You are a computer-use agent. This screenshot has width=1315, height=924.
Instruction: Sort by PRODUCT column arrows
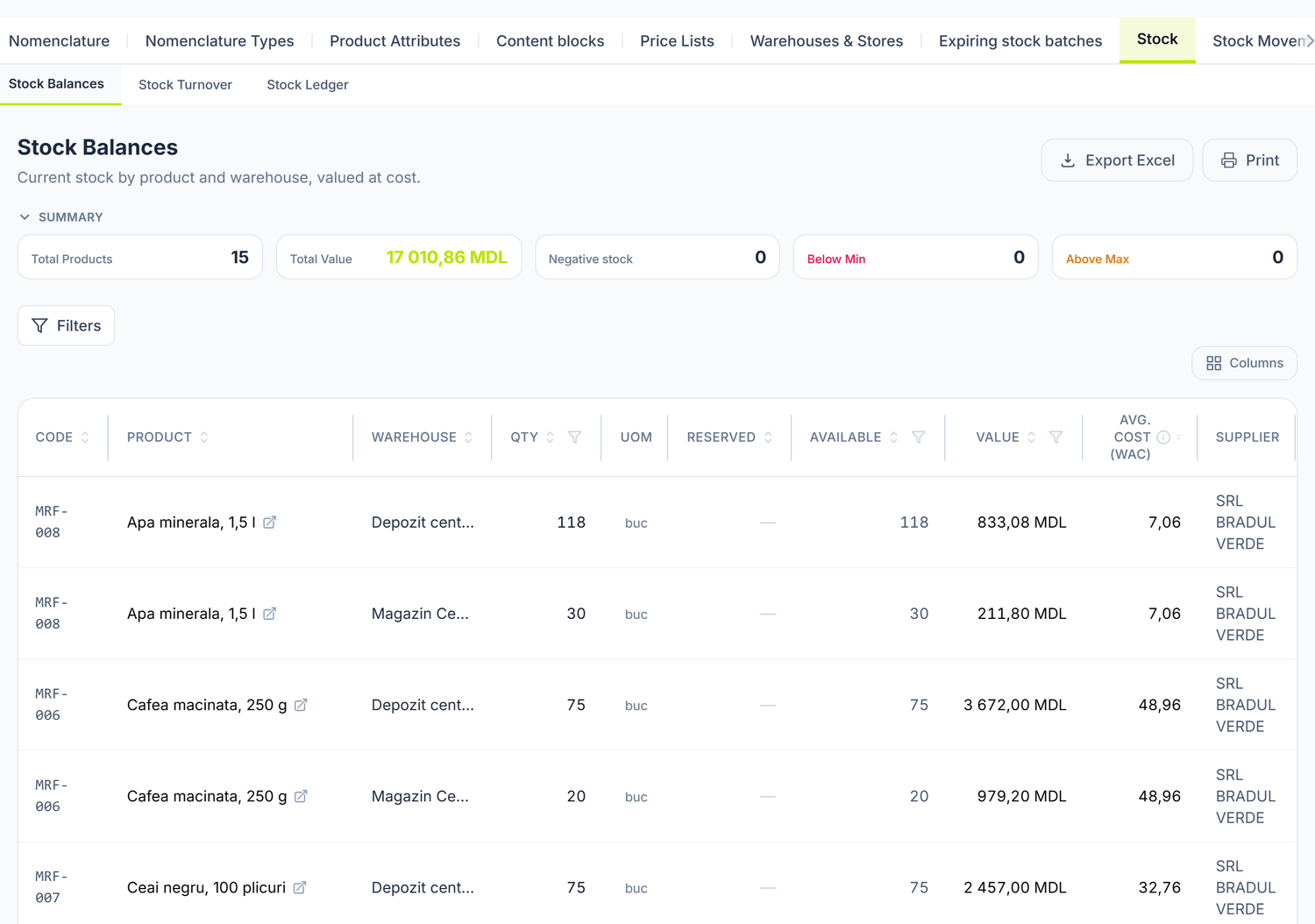tap(204, 437)
